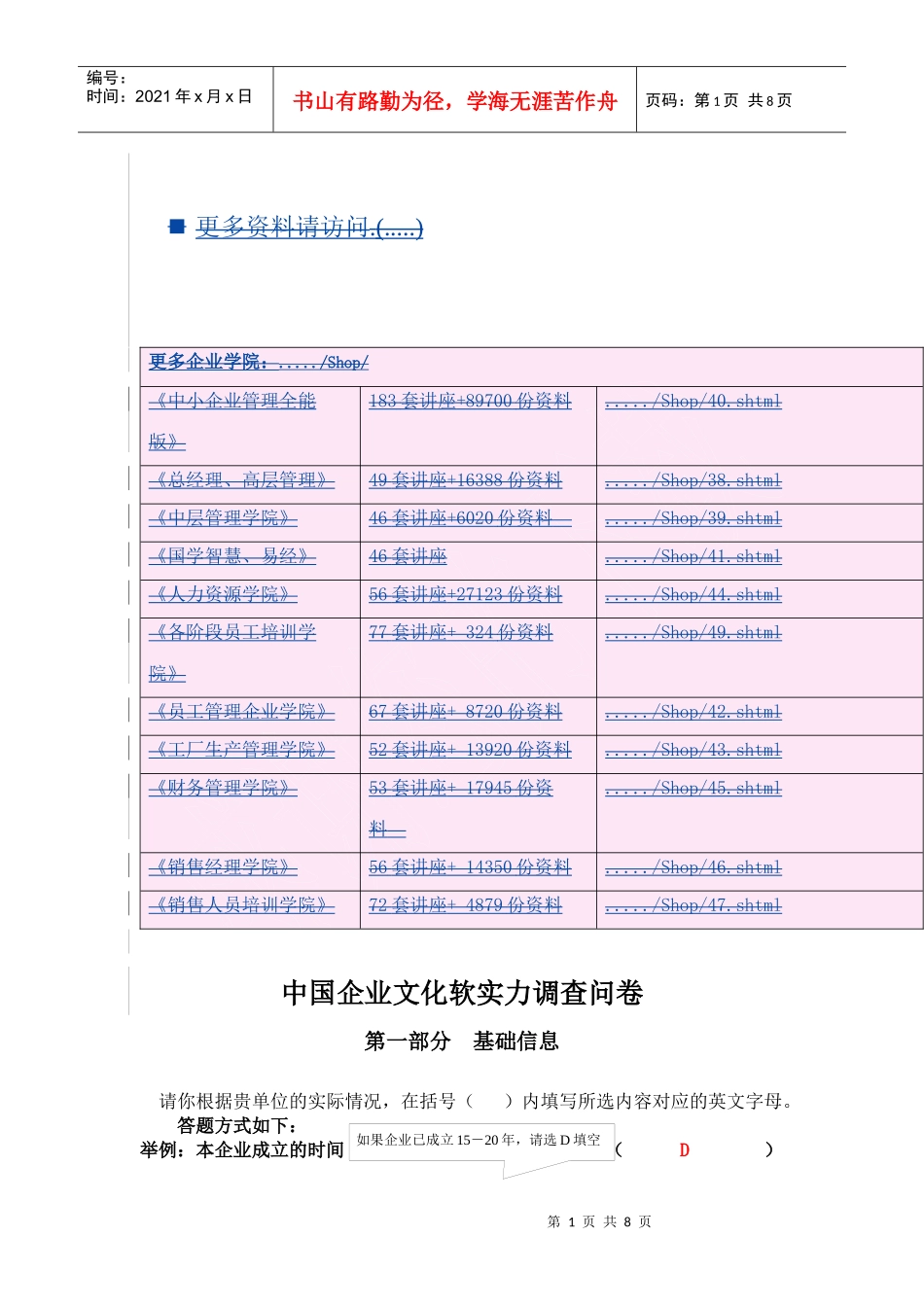Open the Shop/46.shtml link
Screen dimensions: 924x1307
693,867
